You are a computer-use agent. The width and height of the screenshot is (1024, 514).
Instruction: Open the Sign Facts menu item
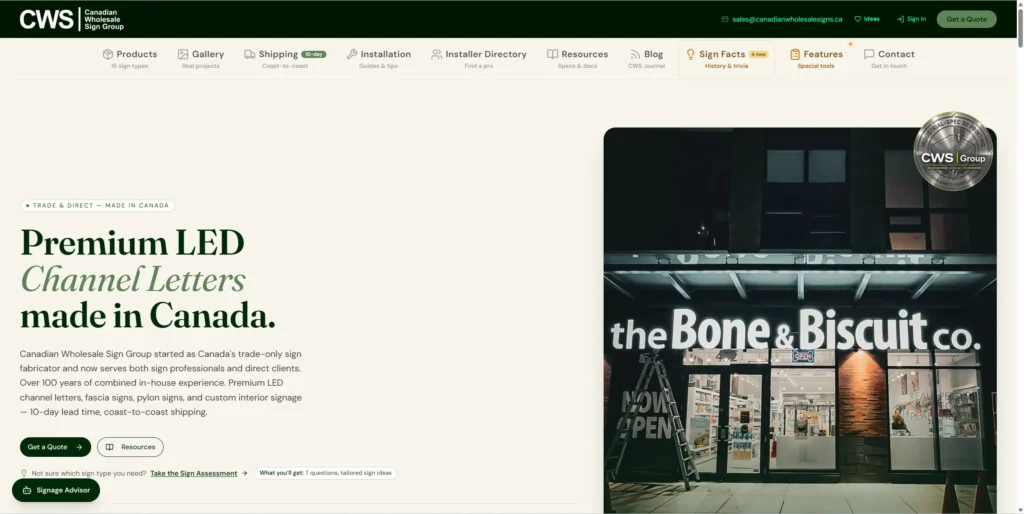pos(727,59)
